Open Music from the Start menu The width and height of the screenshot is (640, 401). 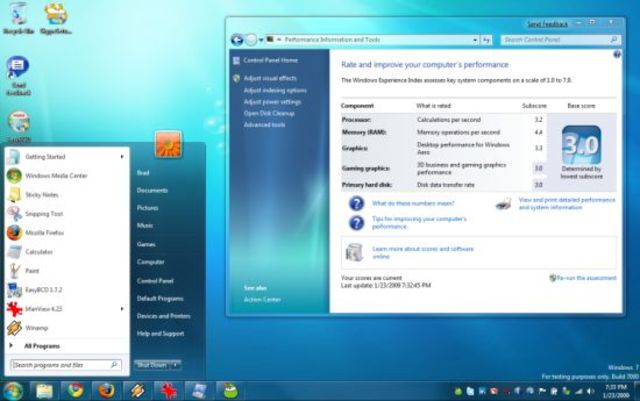145,225
